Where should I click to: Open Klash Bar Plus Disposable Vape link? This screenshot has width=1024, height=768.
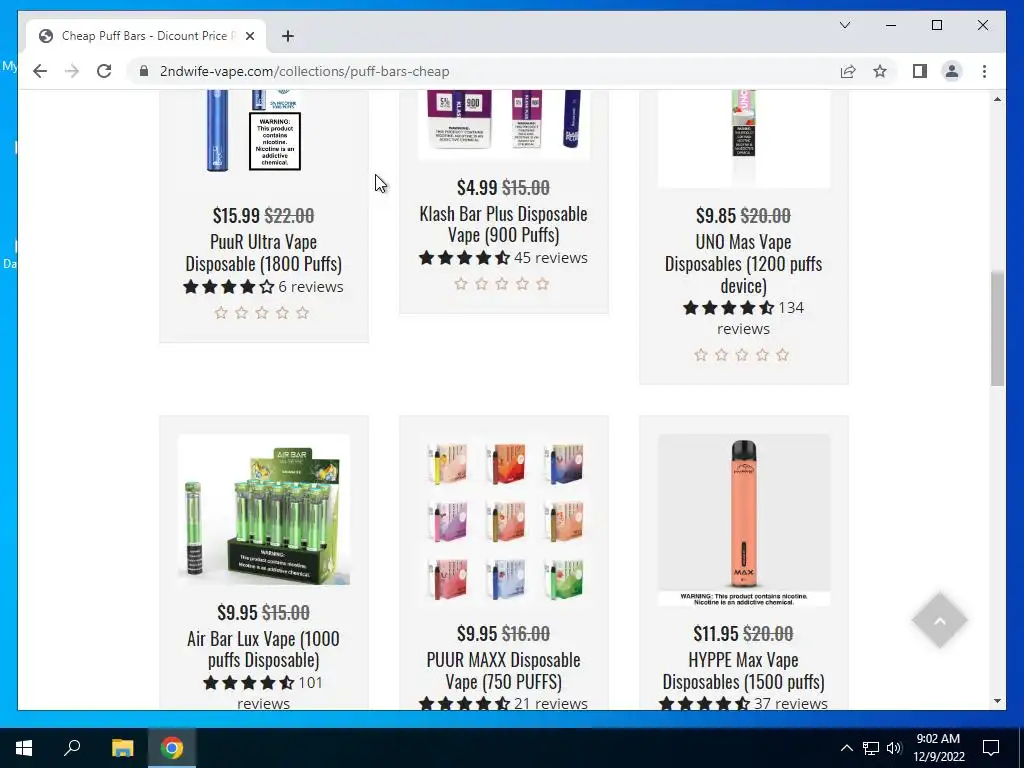(x=503, y=224)
